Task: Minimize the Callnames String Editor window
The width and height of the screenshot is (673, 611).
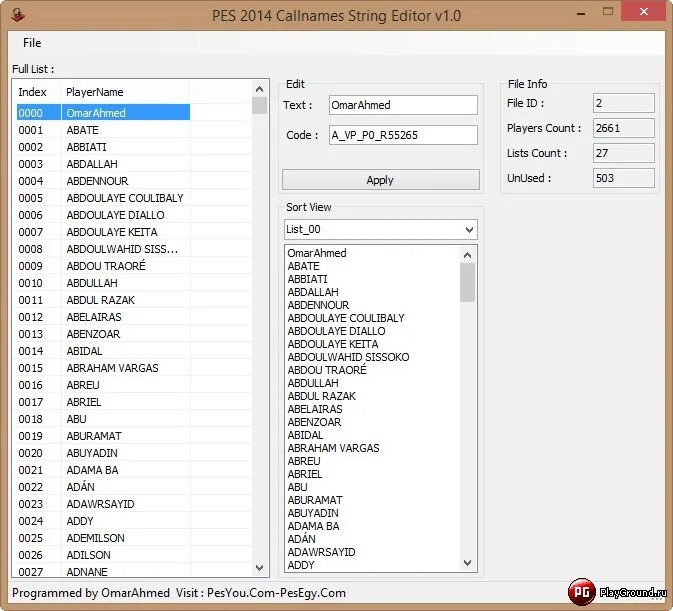Action: 581,13
